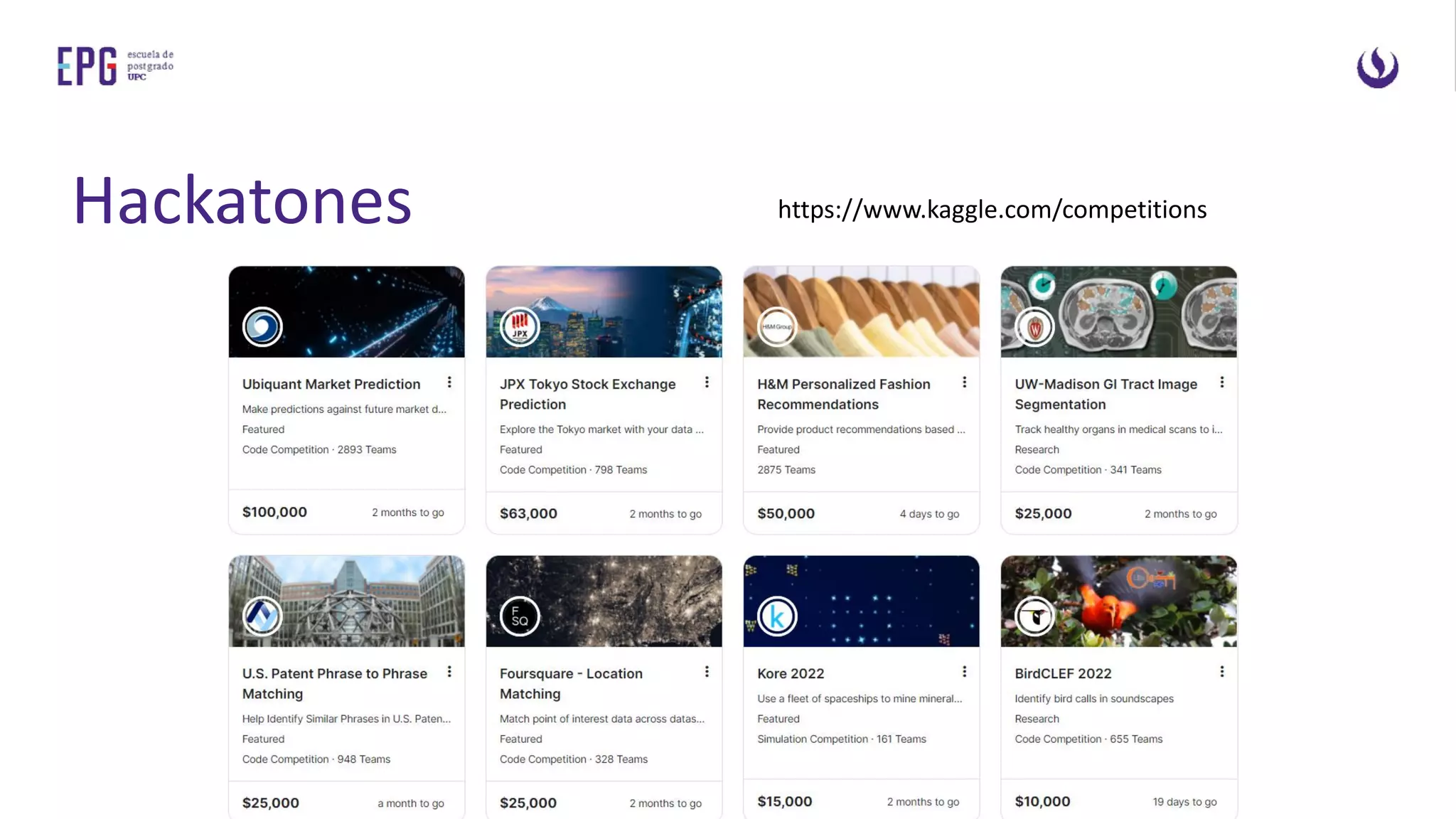
Task: Open BirdCLEF 2022 competition title
Action: tap(1063, 673)
